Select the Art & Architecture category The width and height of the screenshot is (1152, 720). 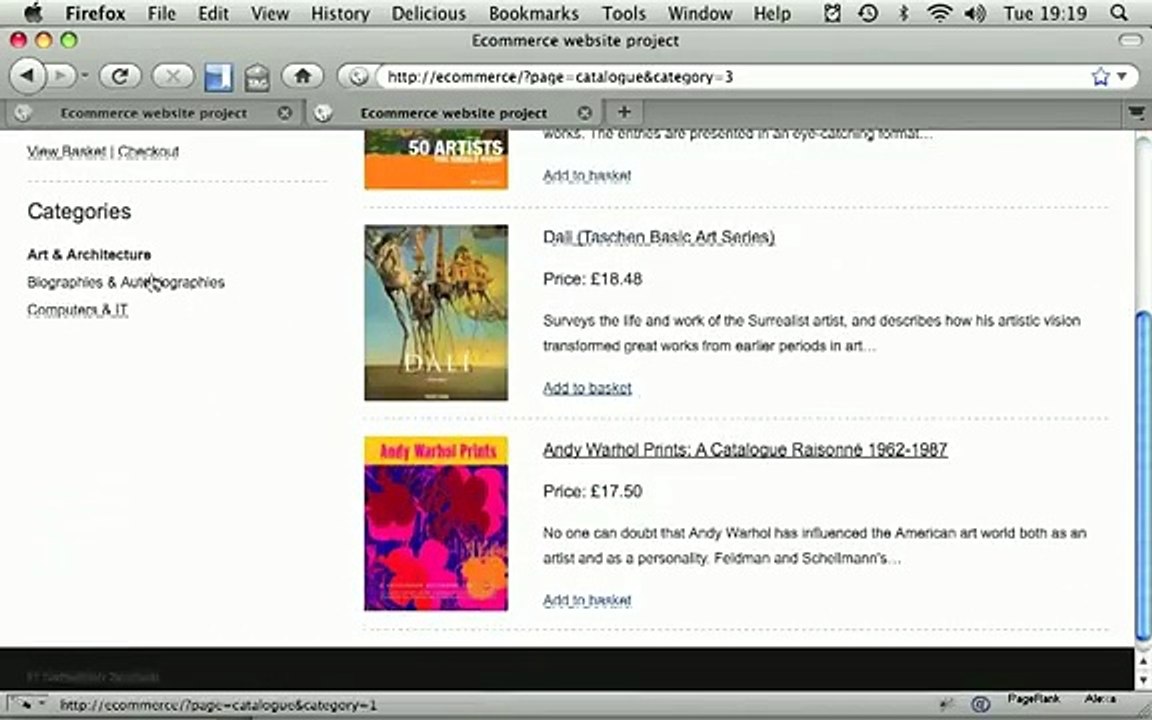tap(89, 255)
